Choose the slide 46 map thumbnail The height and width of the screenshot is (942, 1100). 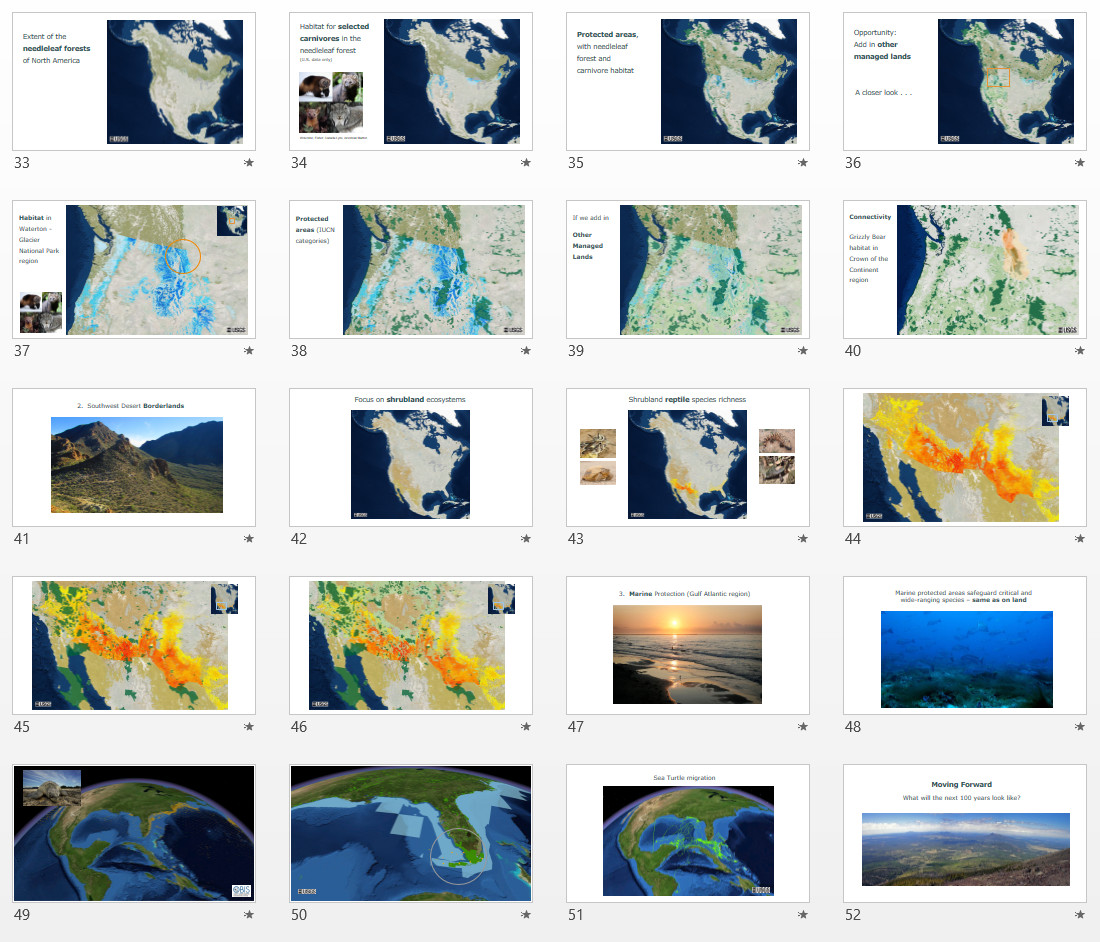411,645
